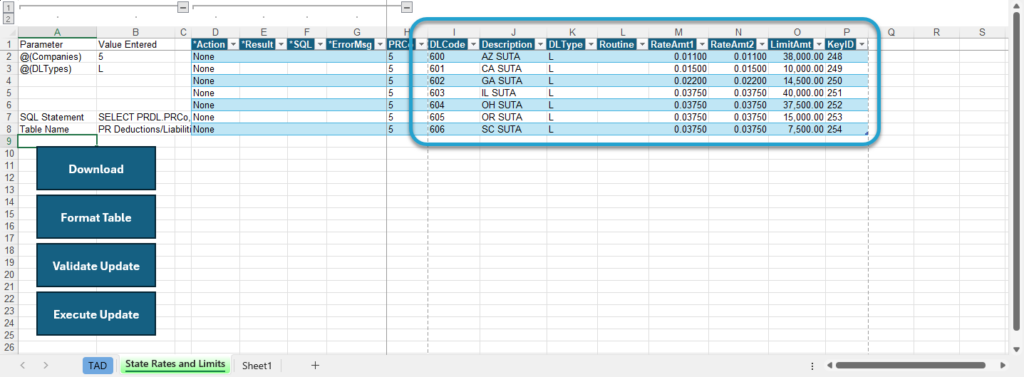Open the DLType column filter dropdown

coord(590,44)
